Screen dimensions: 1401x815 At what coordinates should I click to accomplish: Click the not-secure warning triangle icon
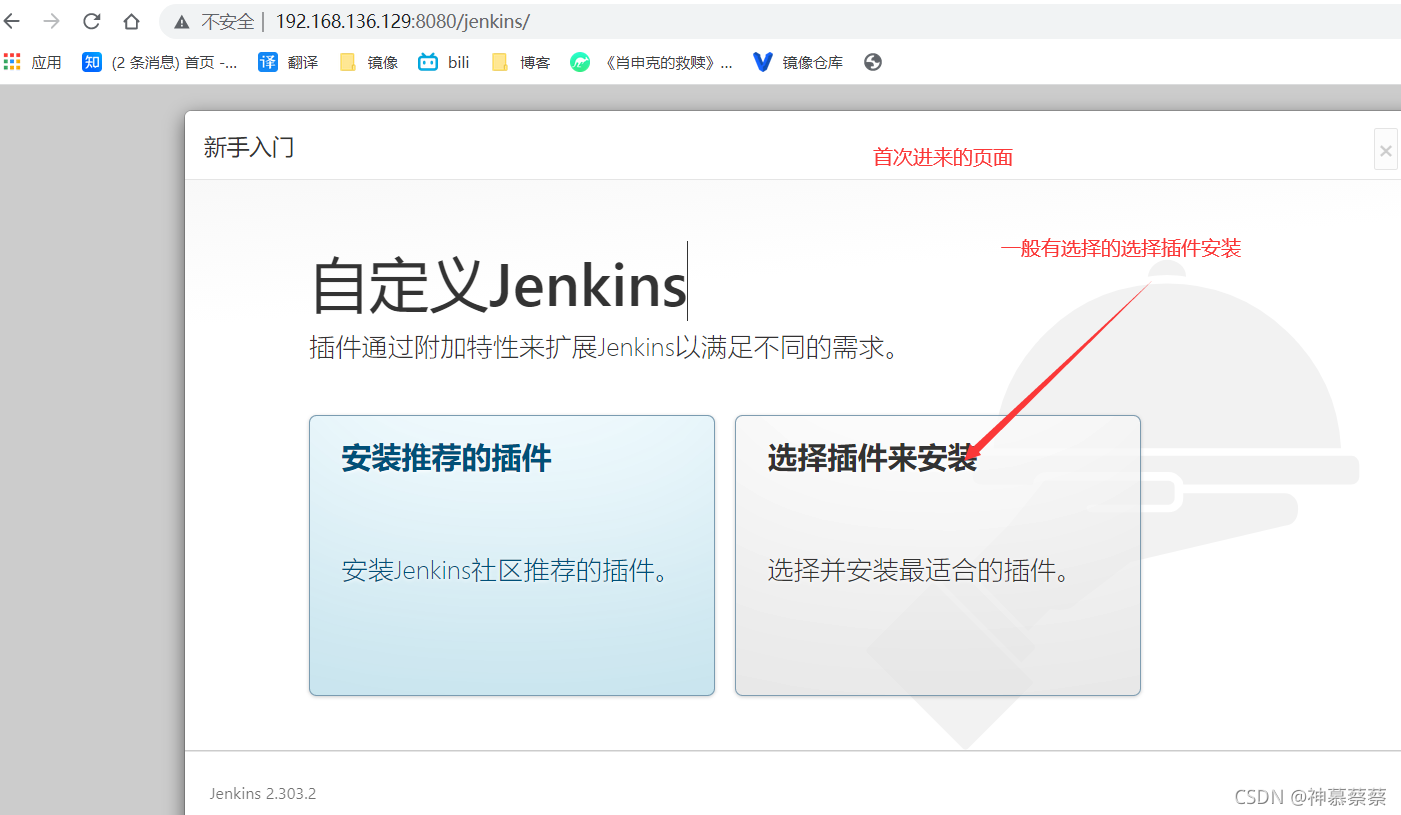182,21
